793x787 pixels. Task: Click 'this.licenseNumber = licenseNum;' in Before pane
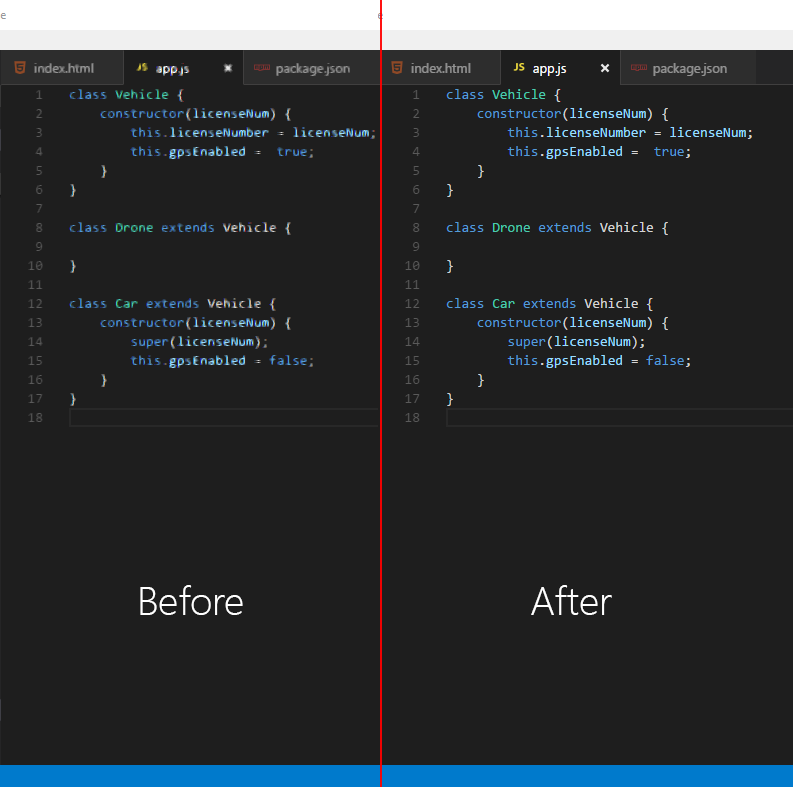point(253,133)
